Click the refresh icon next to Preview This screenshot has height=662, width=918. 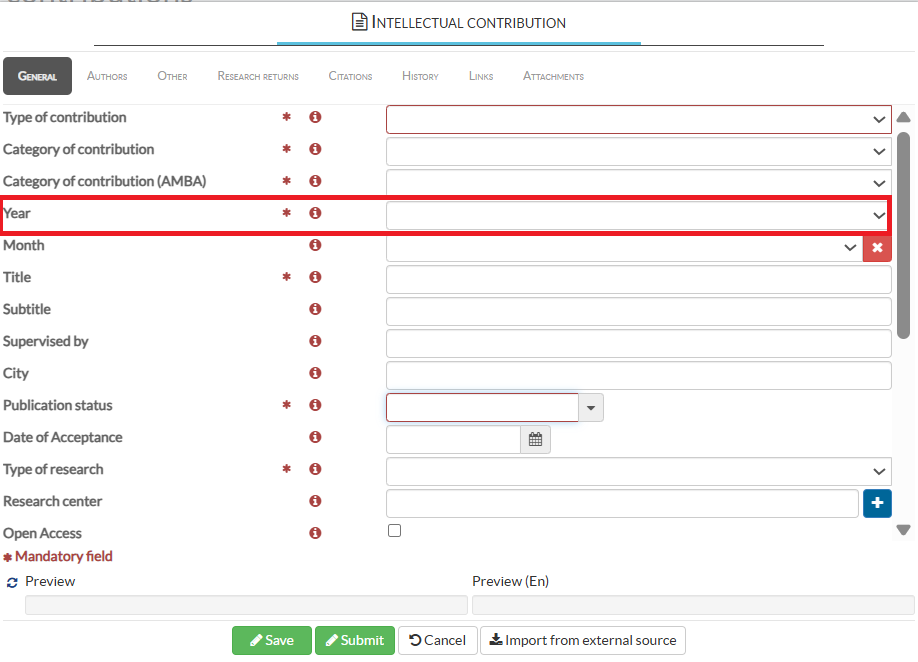(12, 582)
